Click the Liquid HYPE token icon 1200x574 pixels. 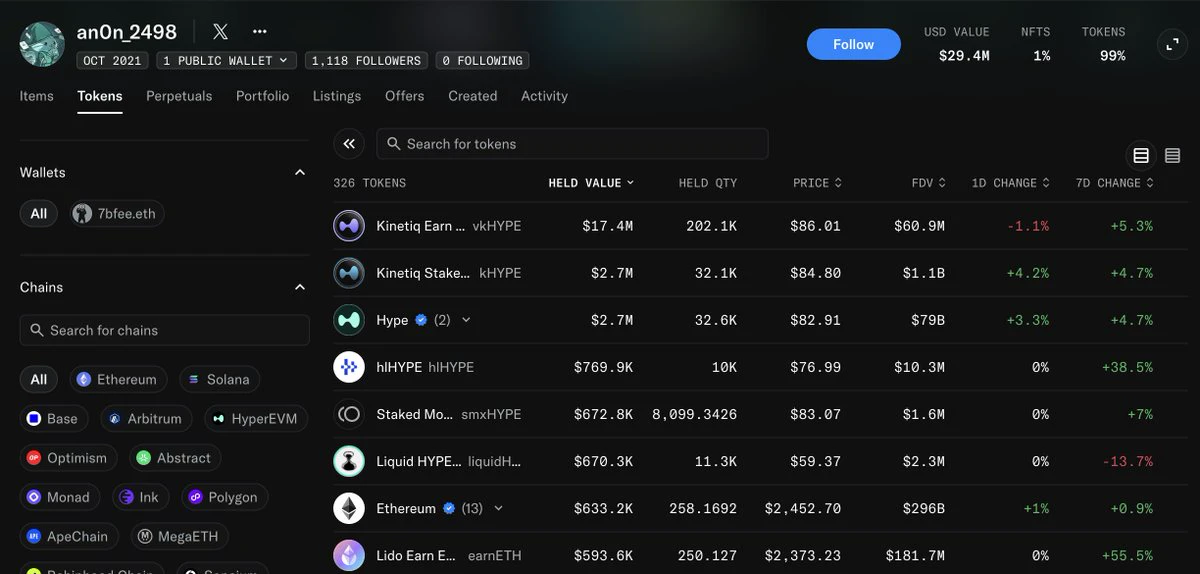(349, 461)
